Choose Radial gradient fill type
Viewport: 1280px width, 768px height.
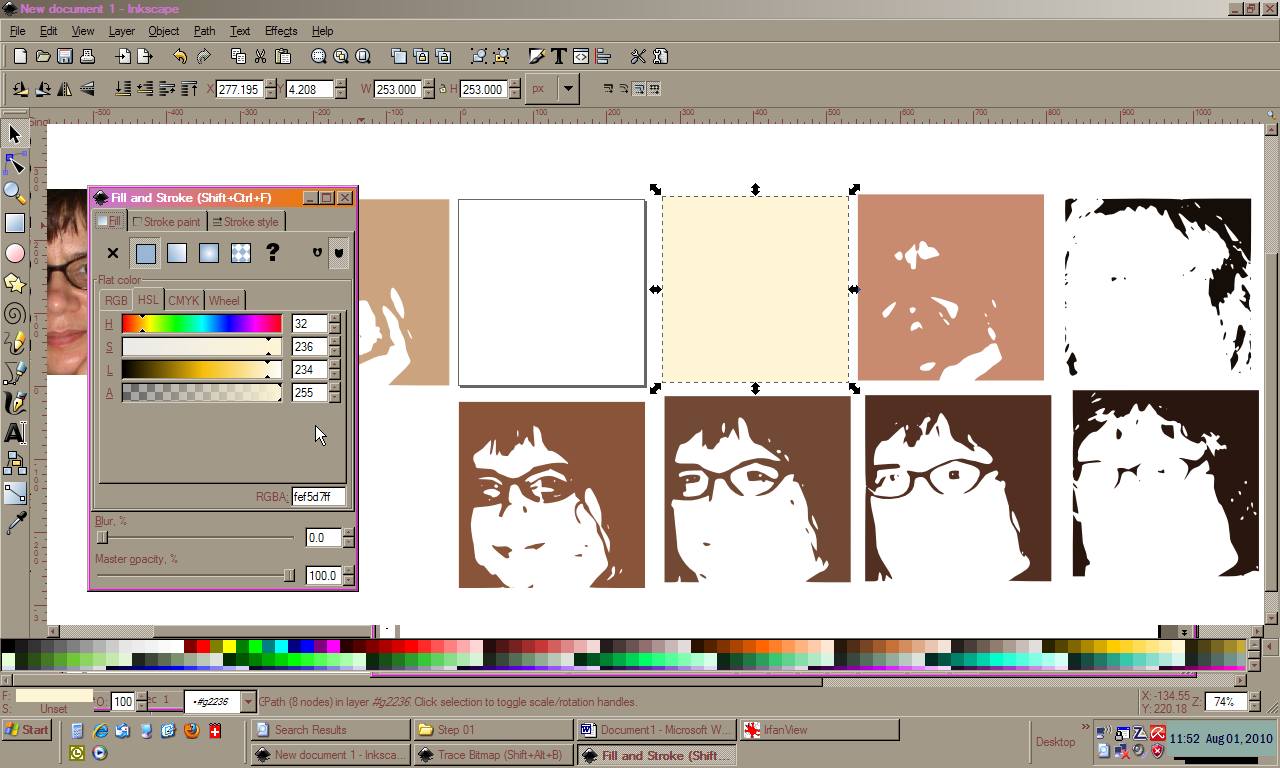(208, 253)
